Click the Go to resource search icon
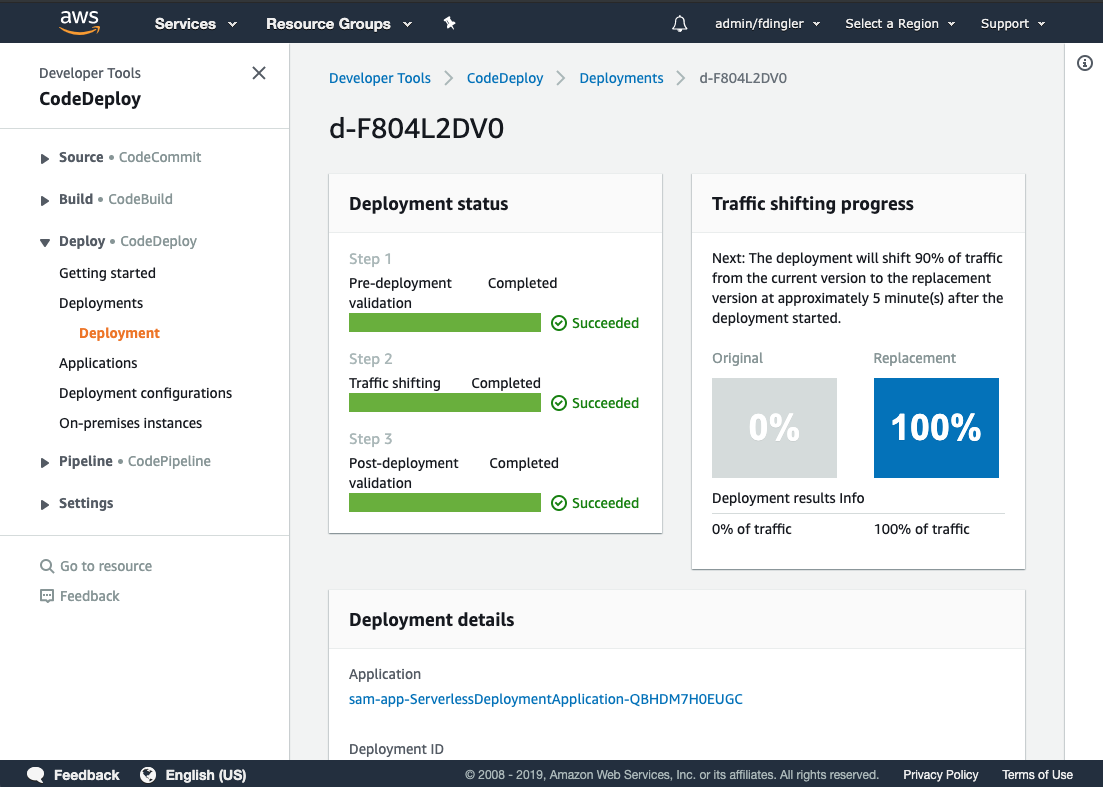1103x787 pixels. 47,566
